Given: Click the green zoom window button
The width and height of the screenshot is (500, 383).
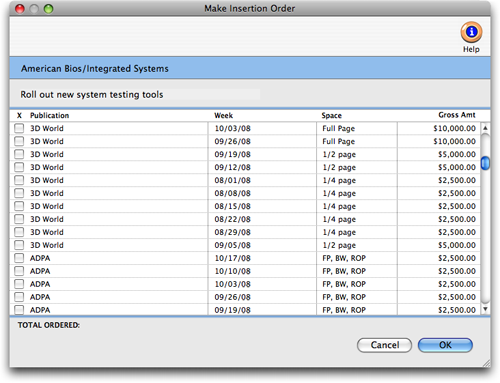Looking at the screenshot, I should point(48,9).
